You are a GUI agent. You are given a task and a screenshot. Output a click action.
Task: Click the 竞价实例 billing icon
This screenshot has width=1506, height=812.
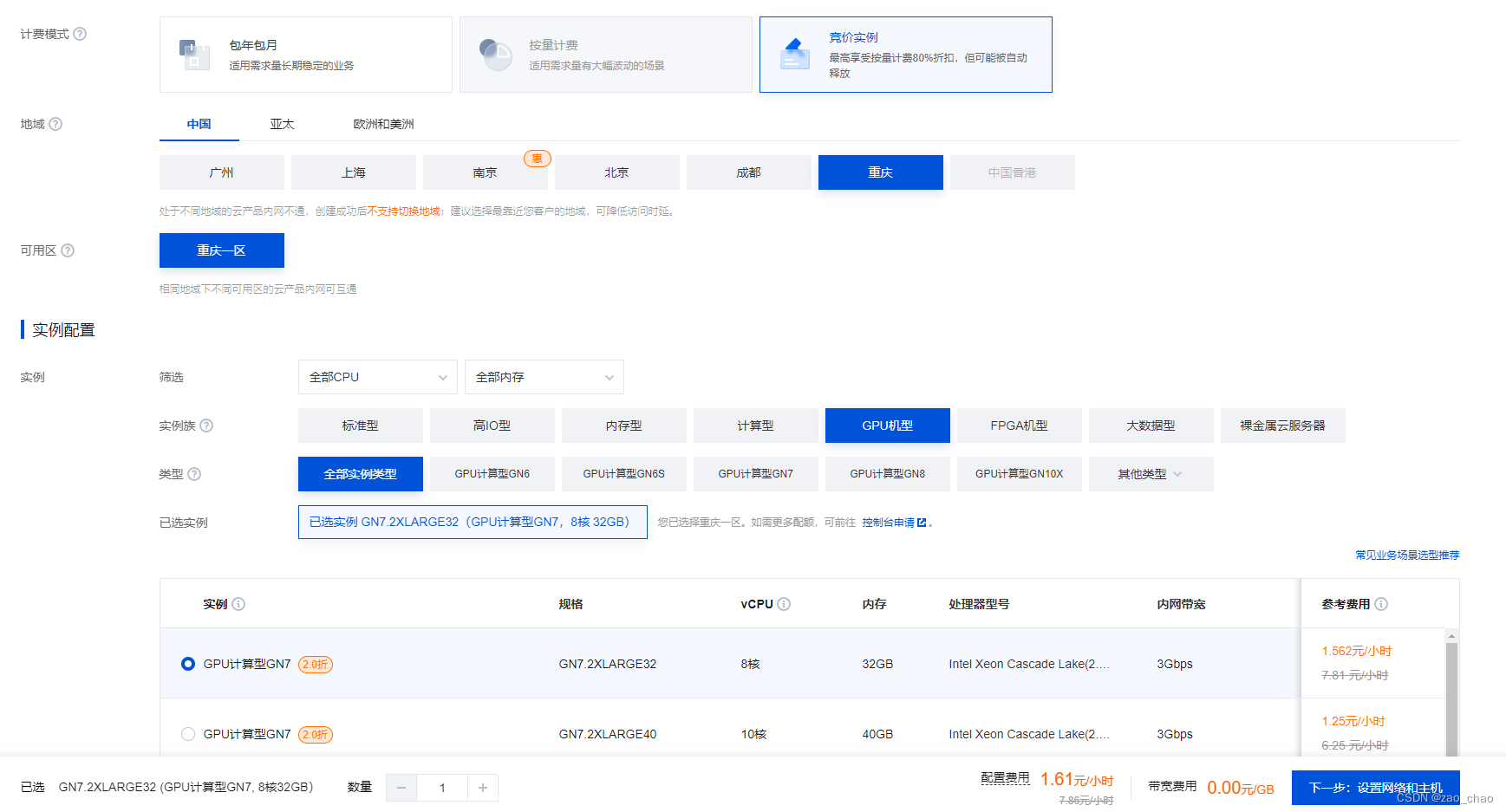[794, 54]
